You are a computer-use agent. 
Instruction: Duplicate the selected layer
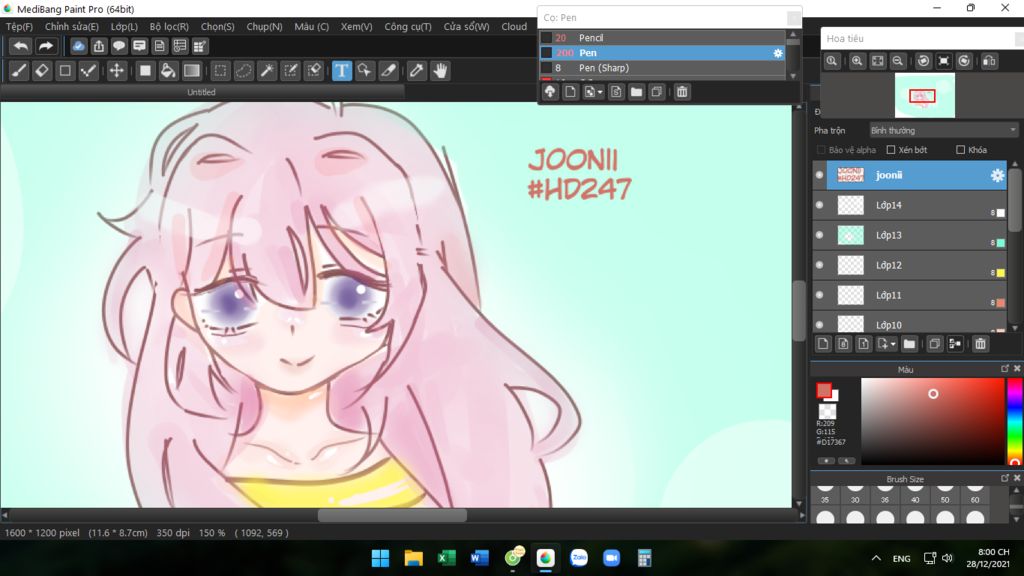(935, 344)
